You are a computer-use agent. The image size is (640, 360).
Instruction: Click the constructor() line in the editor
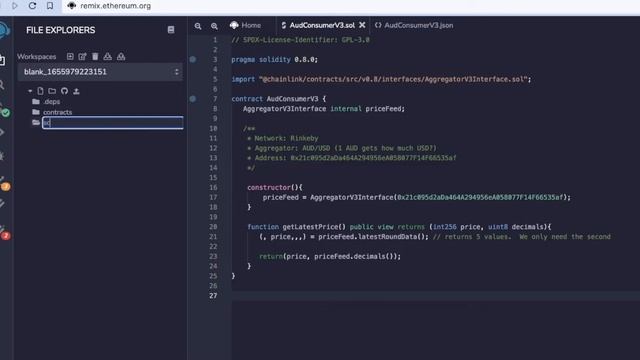pyautogui.click(x=275, y=187)
